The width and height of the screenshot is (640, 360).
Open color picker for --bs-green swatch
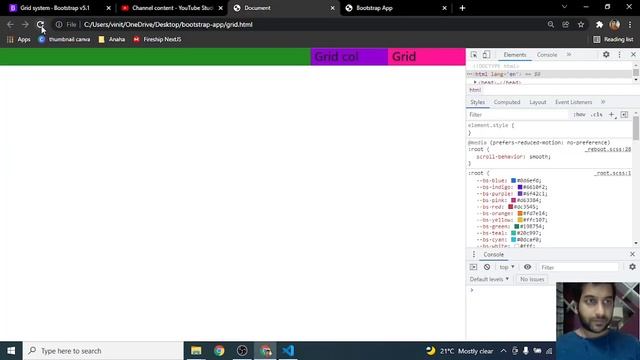(517, 226)
